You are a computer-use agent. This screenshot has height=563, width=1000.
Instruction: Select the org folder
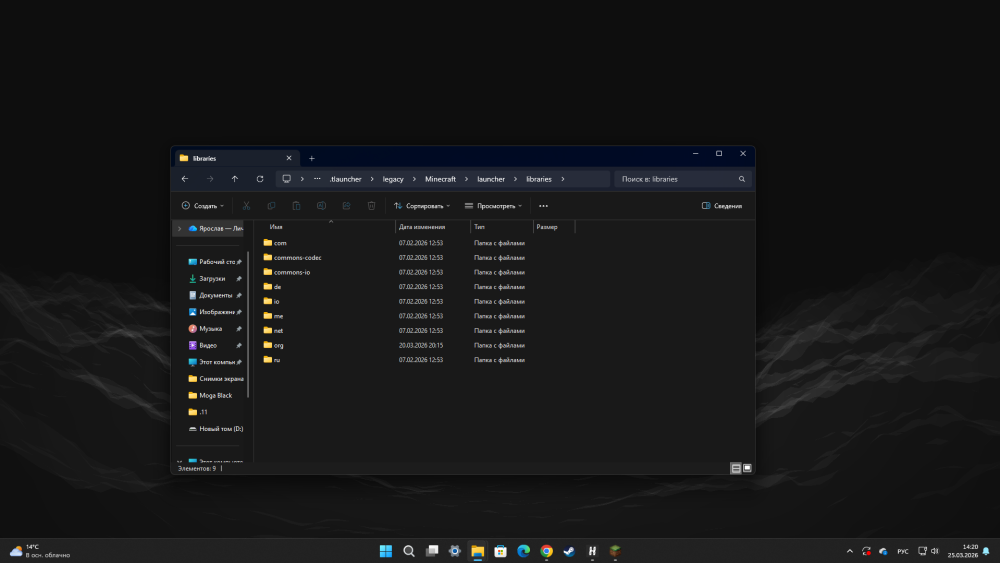point(278,346)
